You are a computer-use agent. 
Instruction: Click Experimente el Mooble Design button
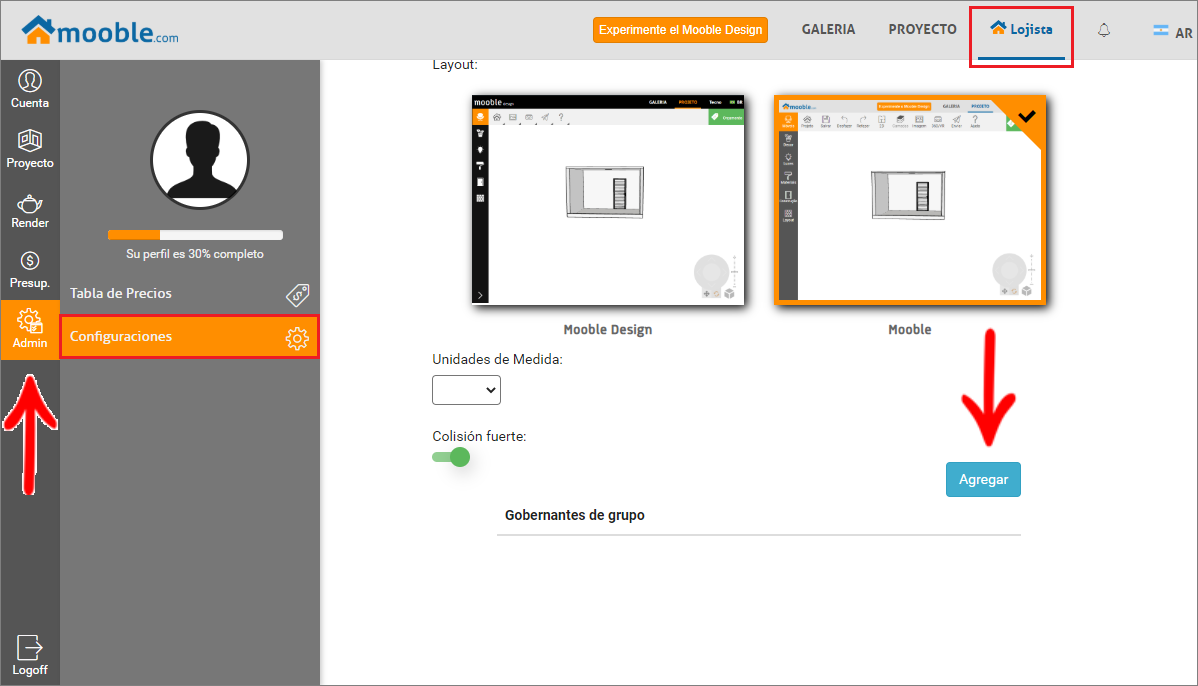coord(680,30)
